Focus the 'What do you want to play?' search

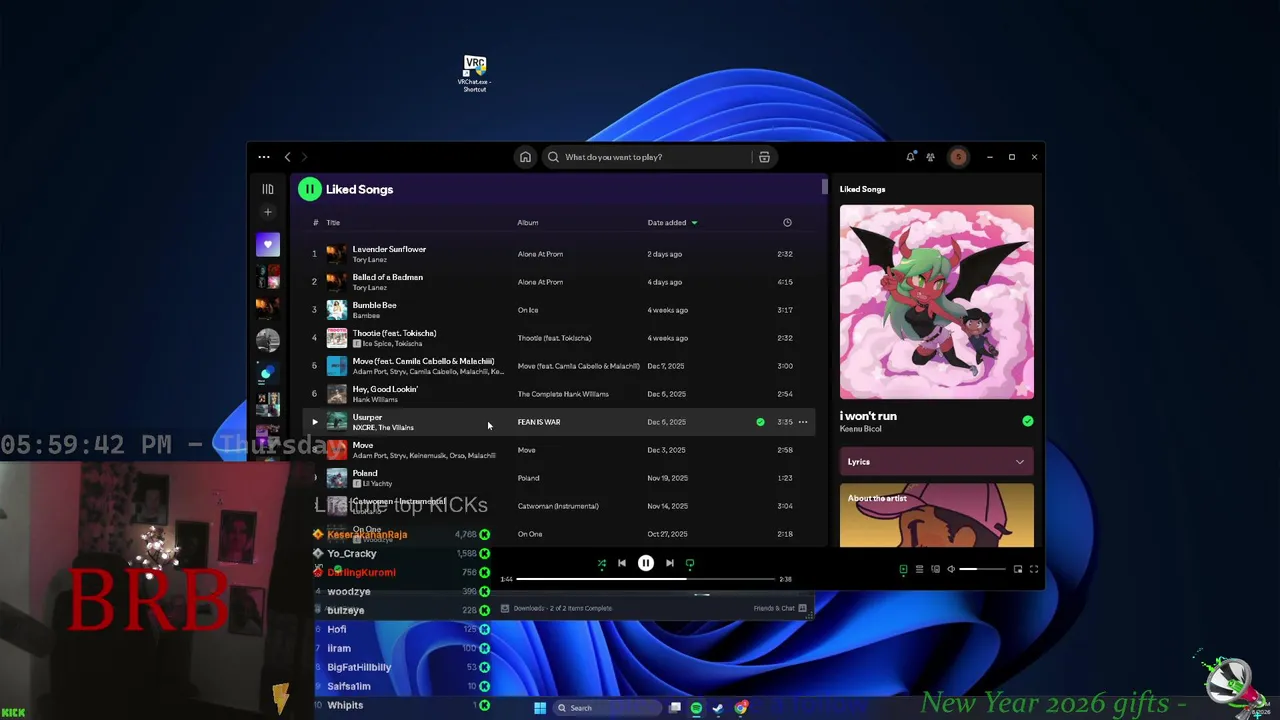click(x=650, y=157)
